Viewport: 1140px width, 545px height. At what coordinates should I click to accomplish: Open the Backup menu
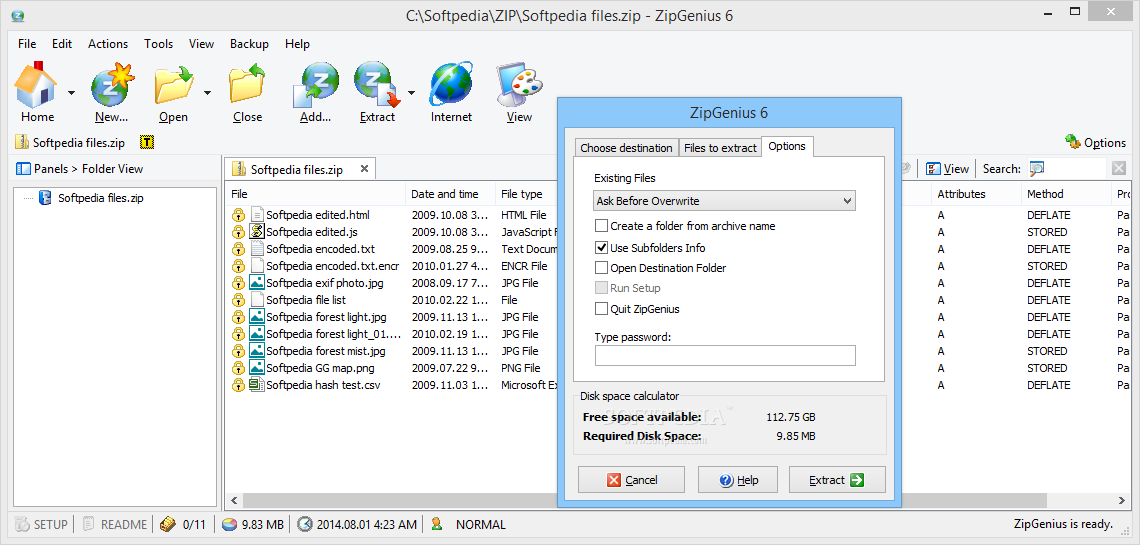click(249, 44)
